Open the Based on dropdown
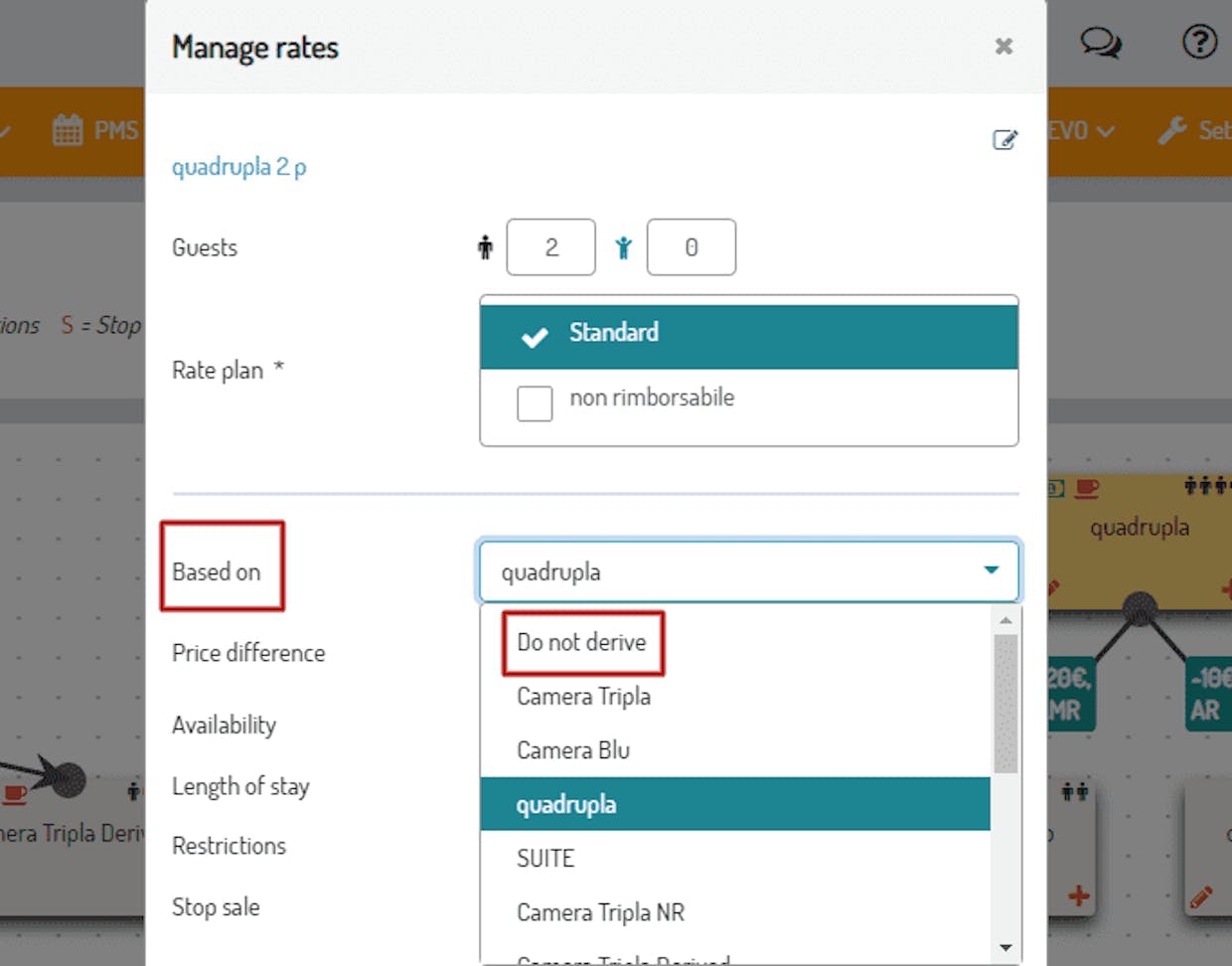 (749, 571)
